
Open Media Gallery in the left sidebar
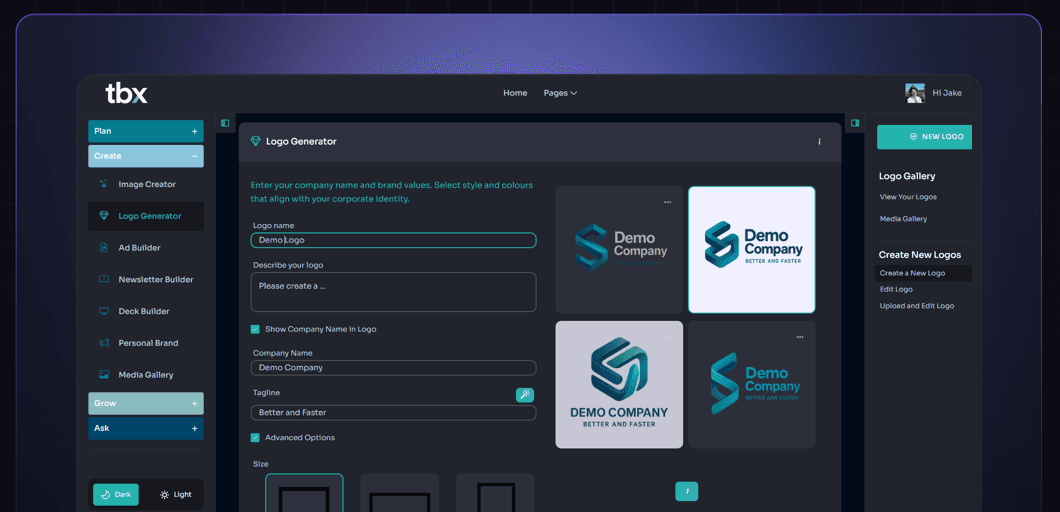click(145, 375)
